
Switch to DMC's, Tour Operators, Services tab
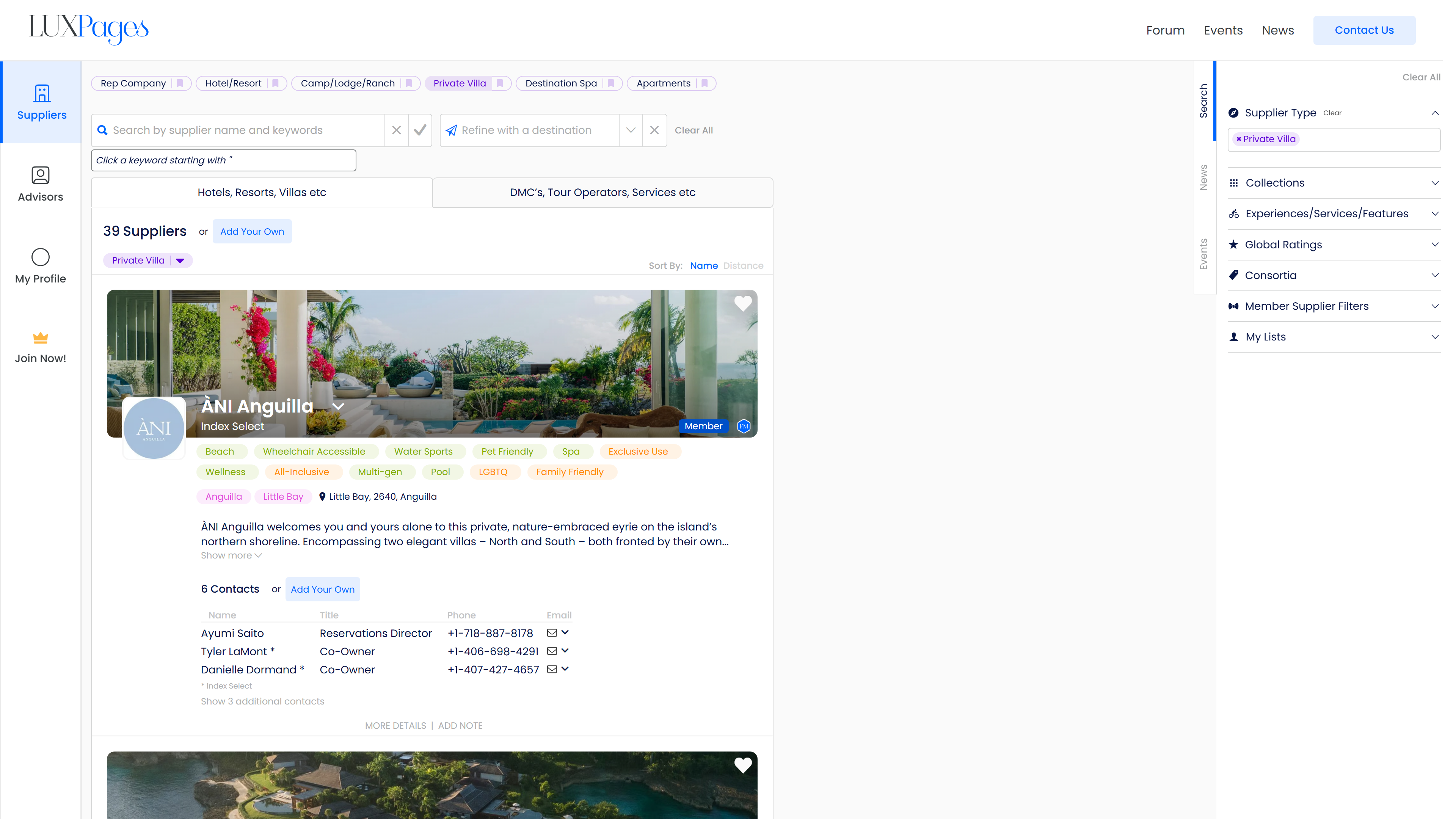tap(602, 192)
